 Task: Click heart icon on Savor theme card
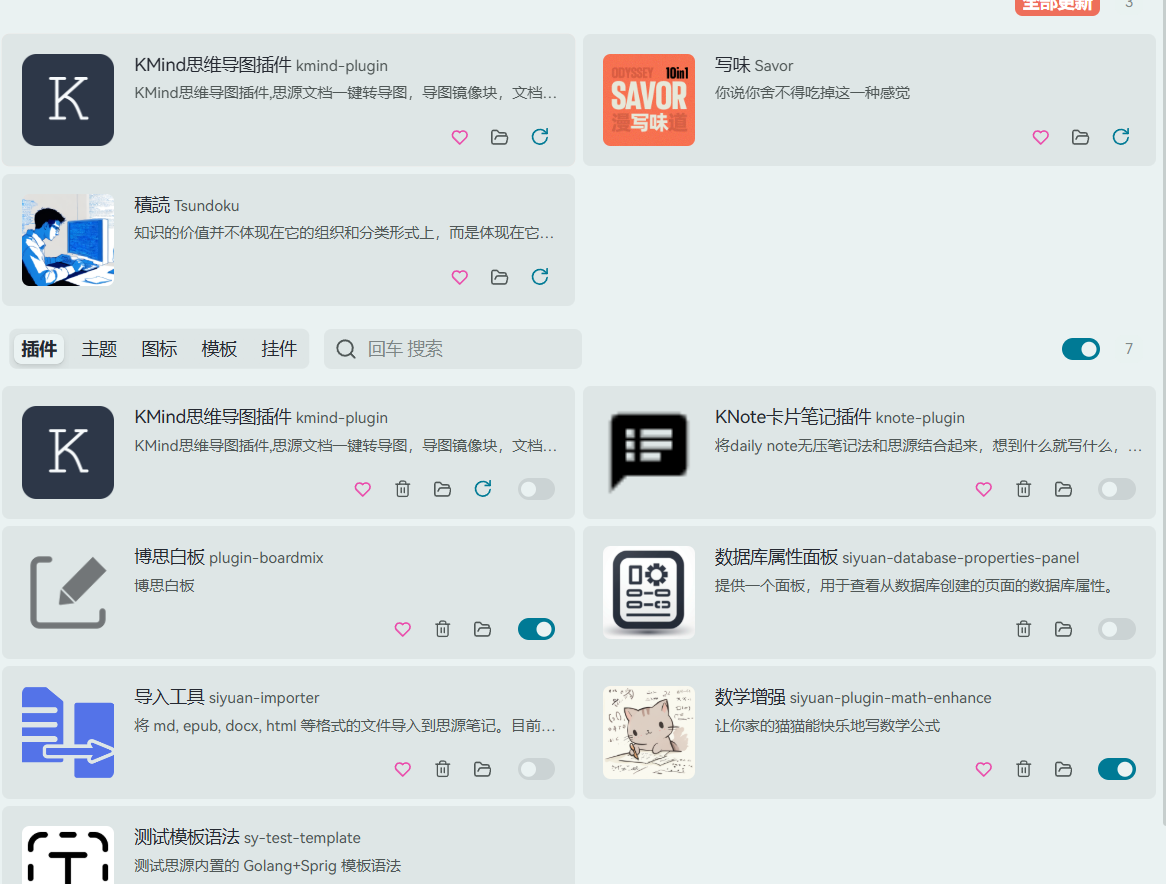[1040, 137]
